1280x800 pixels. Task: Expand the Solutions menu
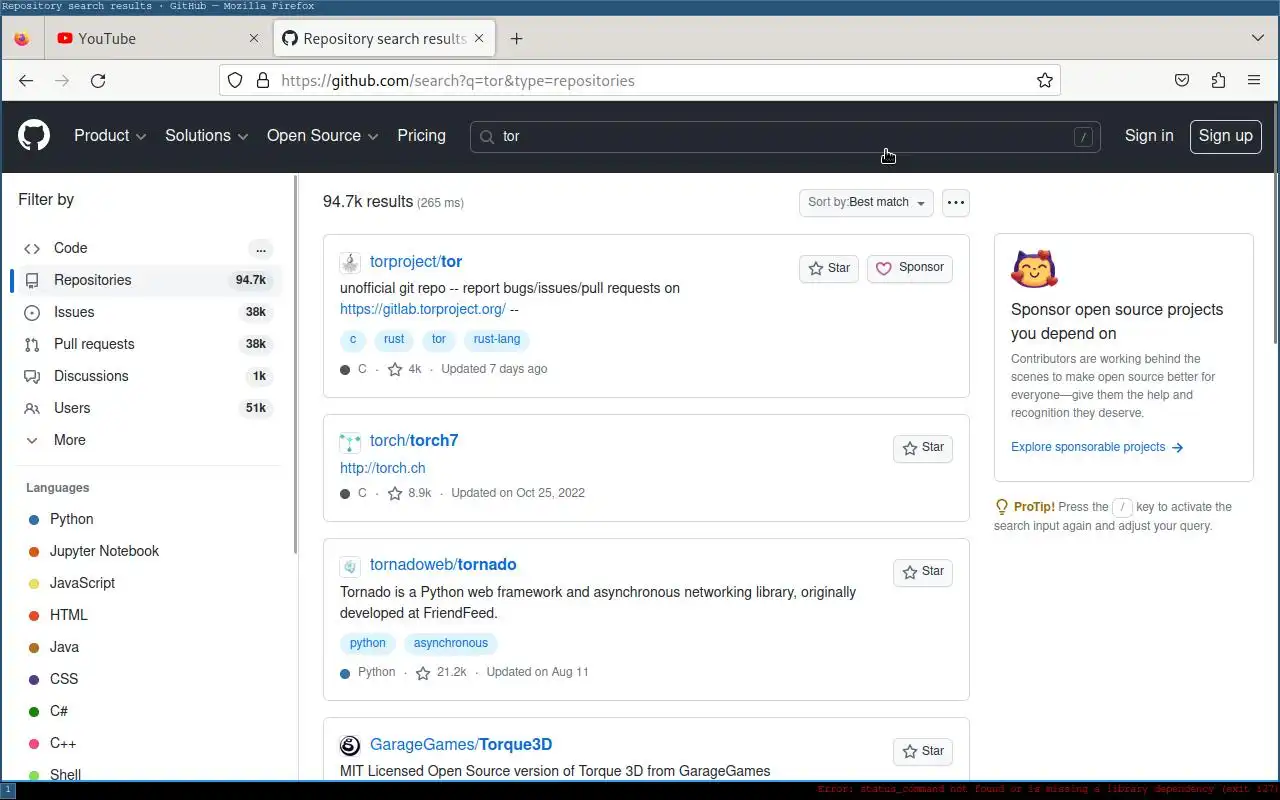[207, 136]
